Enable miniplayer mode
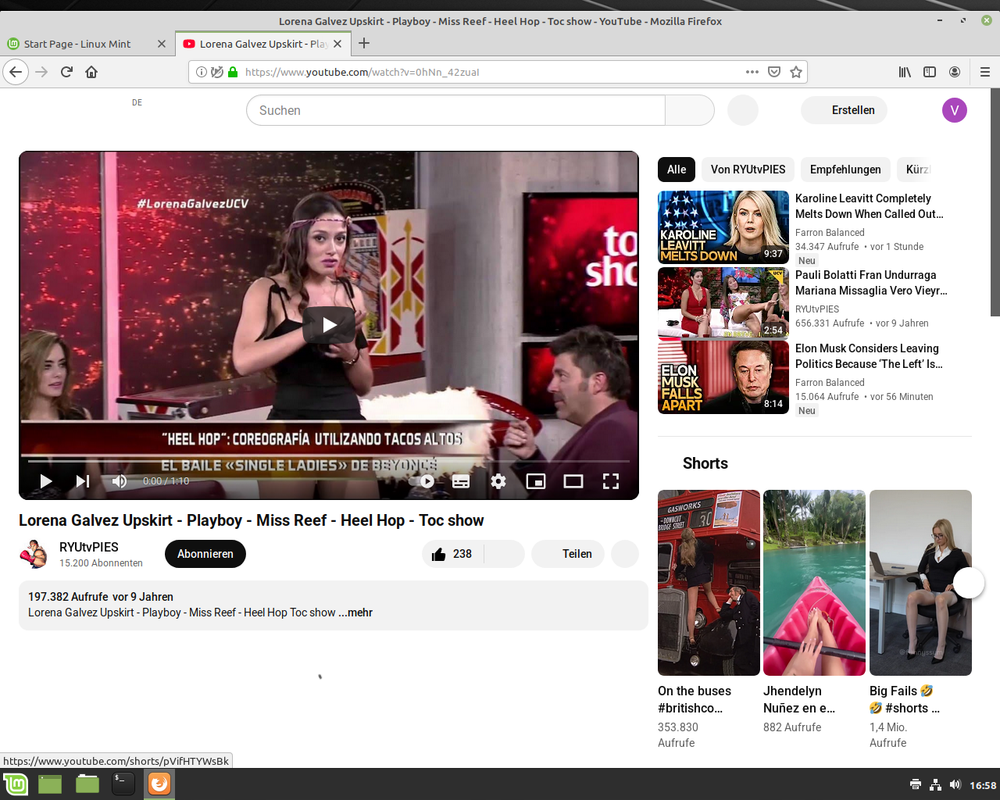The height and width of the screenshot is (800, 1000). click(x=536, y=481)
